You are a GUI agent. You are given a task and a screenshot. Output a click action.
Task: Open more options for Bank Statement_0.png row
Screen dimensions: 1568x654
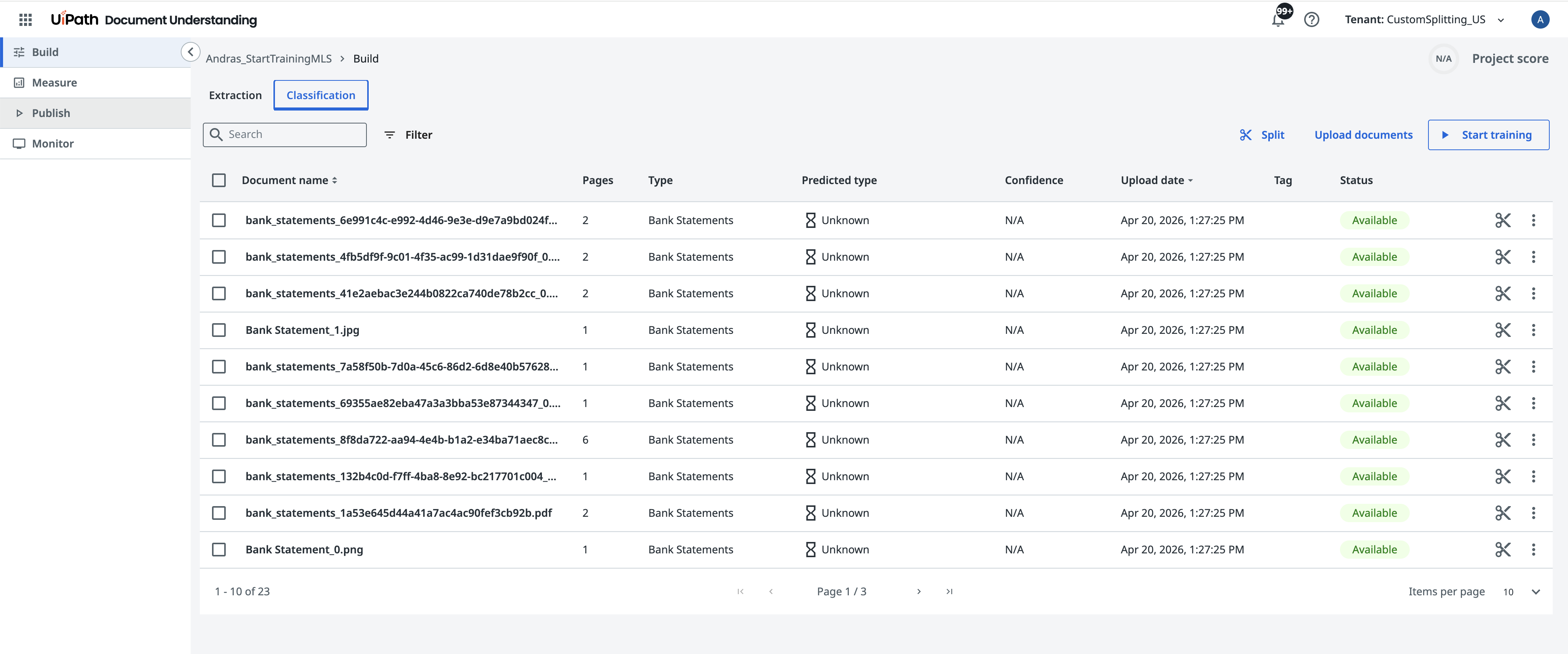pos(1533,549)
